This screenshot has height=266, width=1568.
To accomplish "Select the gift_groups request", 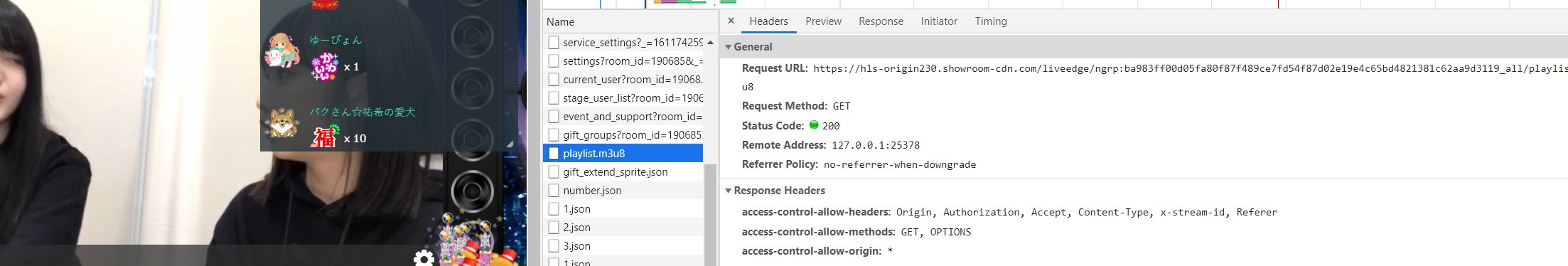I will pos(623,135).
